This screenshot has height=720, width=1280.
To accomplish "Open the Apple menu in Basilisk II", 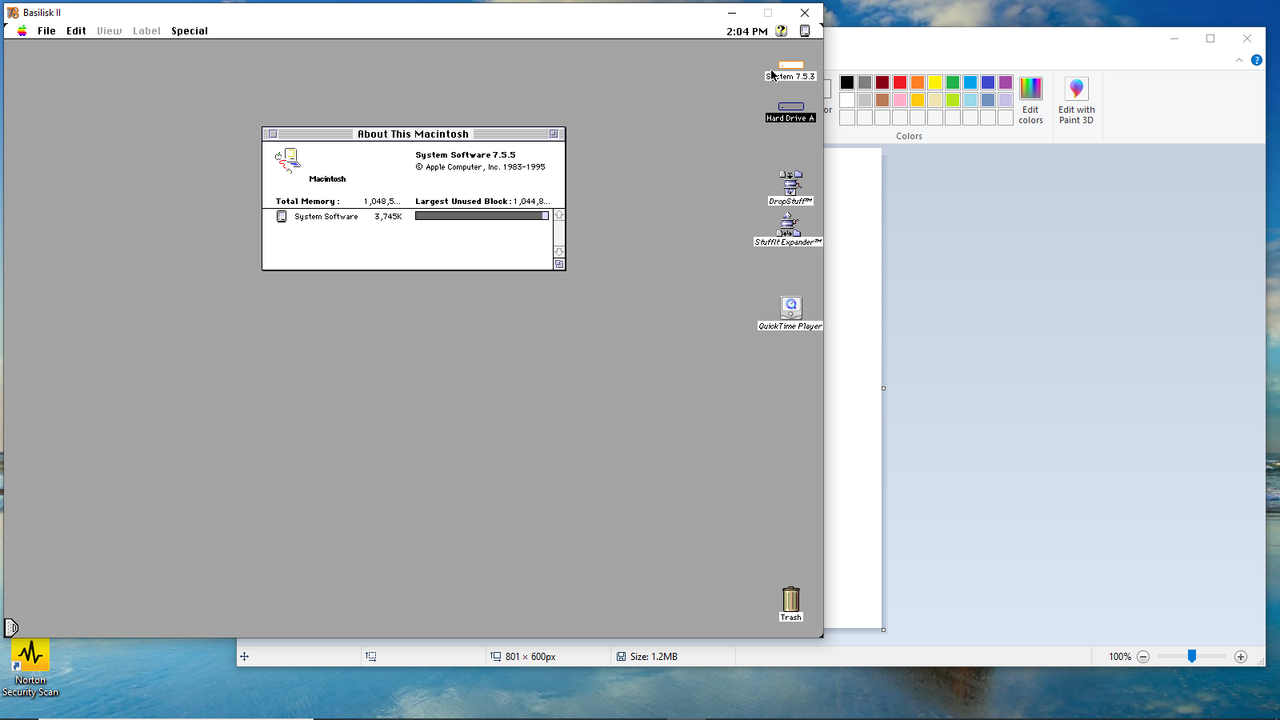I will [22, 31].
